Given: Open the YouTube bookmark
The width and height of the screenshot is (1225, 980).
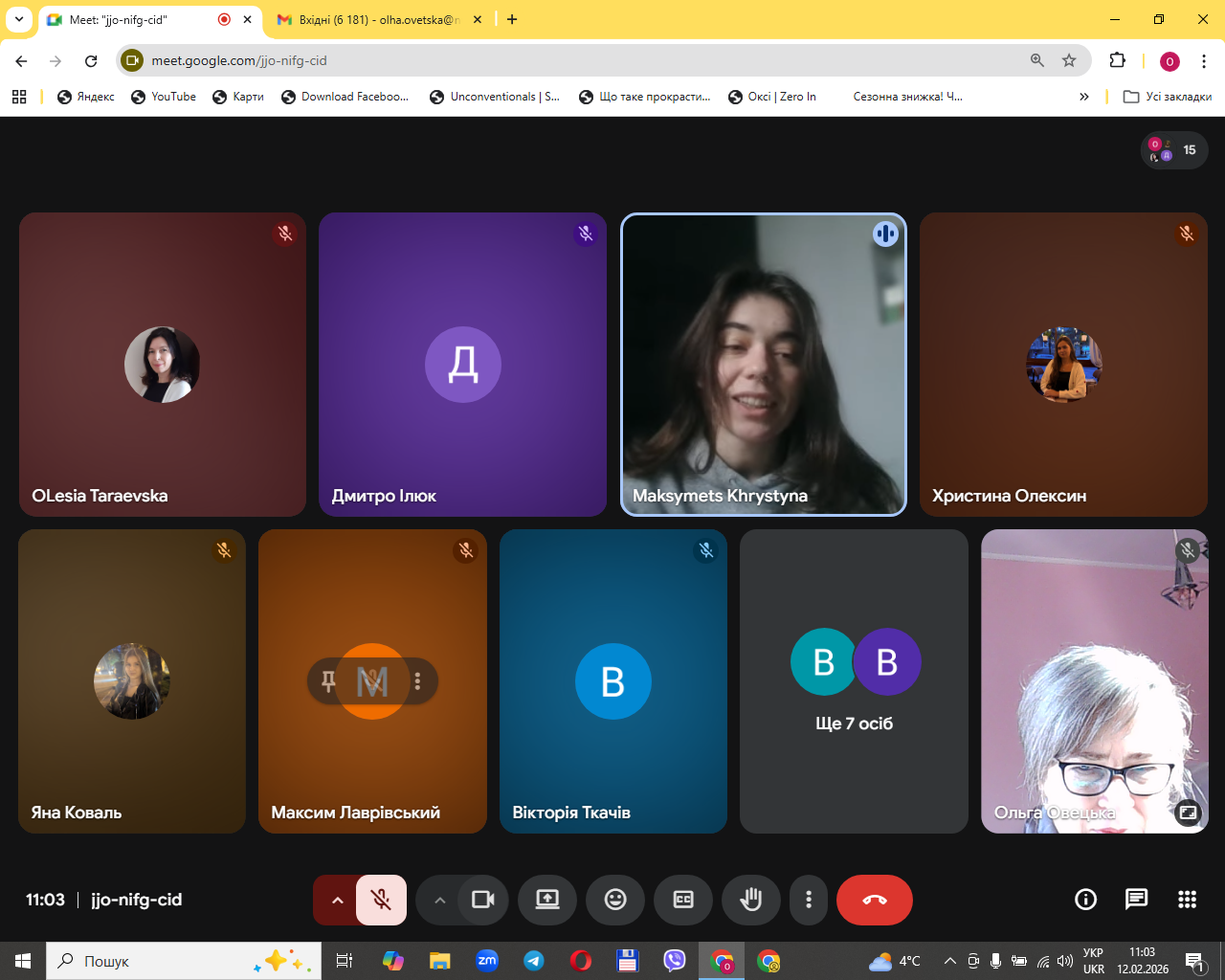Looking at the screenshot, I should 164,97.
